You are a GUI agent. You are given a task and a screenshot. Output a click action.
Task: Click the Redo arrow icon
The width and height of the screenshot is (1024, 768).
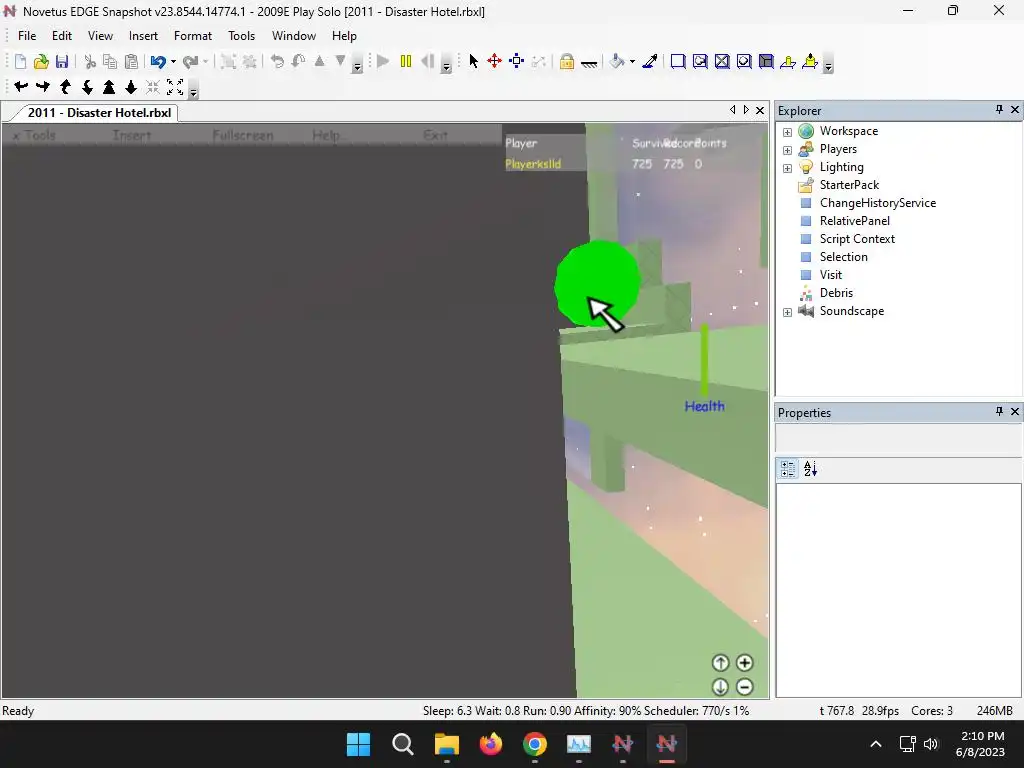190,61
